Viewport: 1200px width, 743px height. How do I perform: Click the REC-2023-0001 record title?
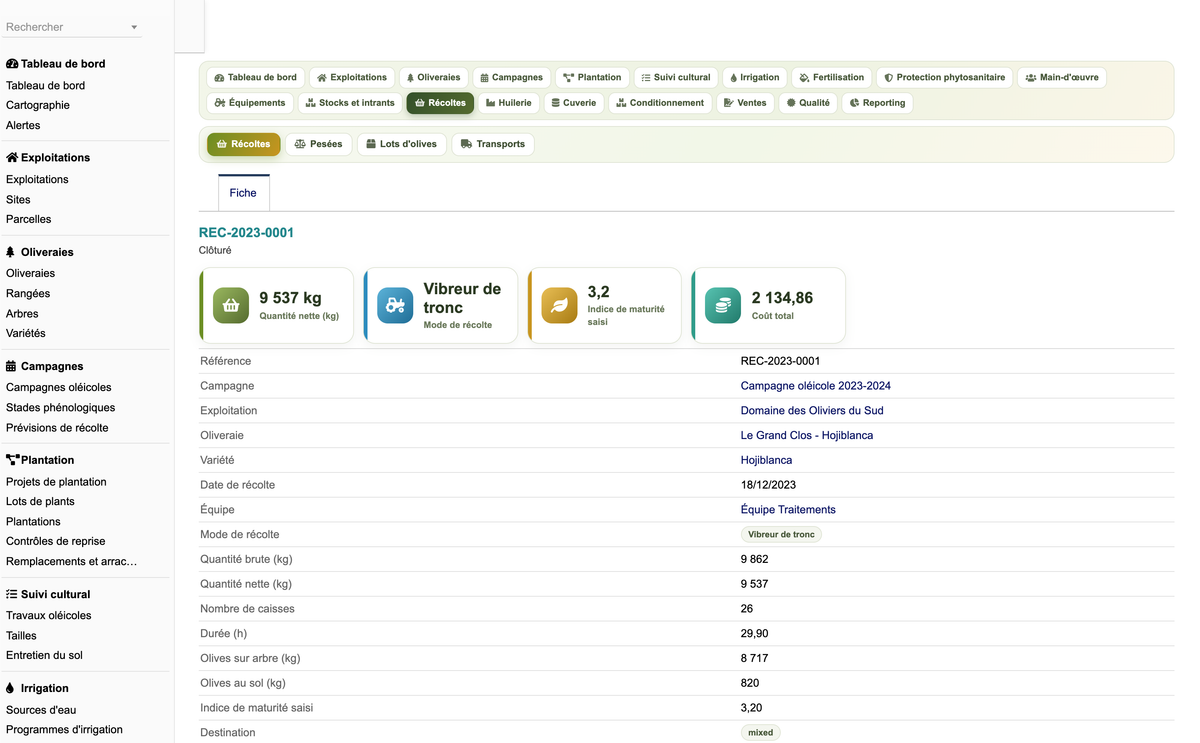pos(246,233)
